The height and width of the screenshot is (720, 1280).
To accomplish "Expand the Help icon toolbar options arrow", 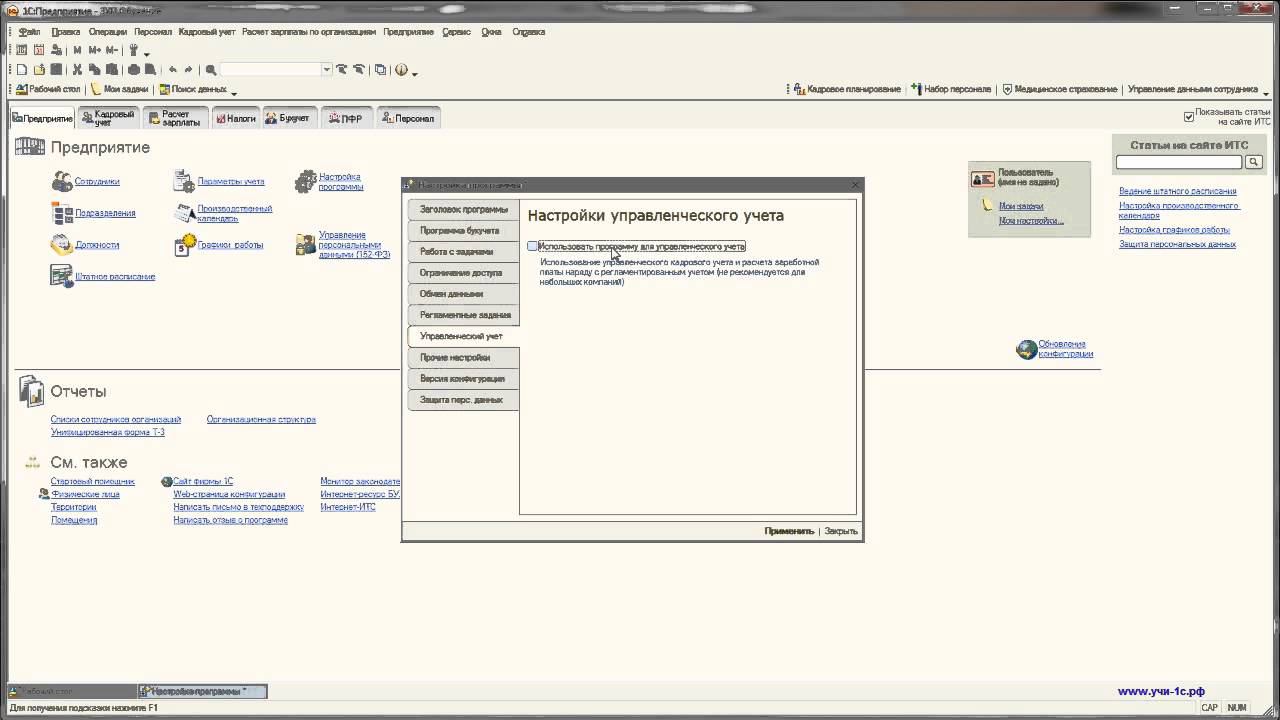I will tap(414, 72).
